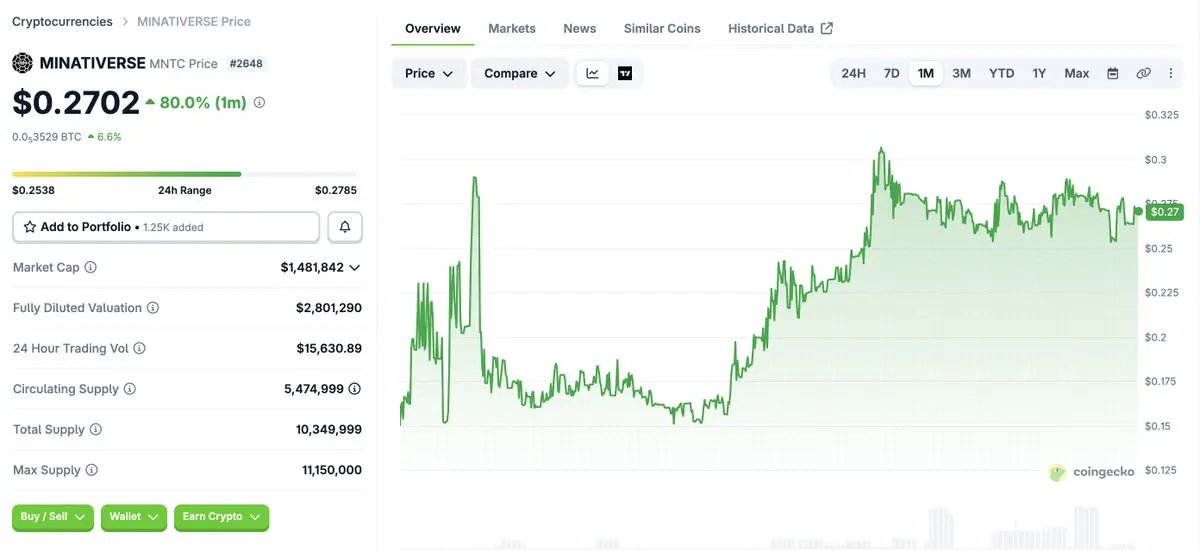Click the chart share link icon
Image resolution: width=1200 pixels, height=551 pixels.
point(1143,73)
